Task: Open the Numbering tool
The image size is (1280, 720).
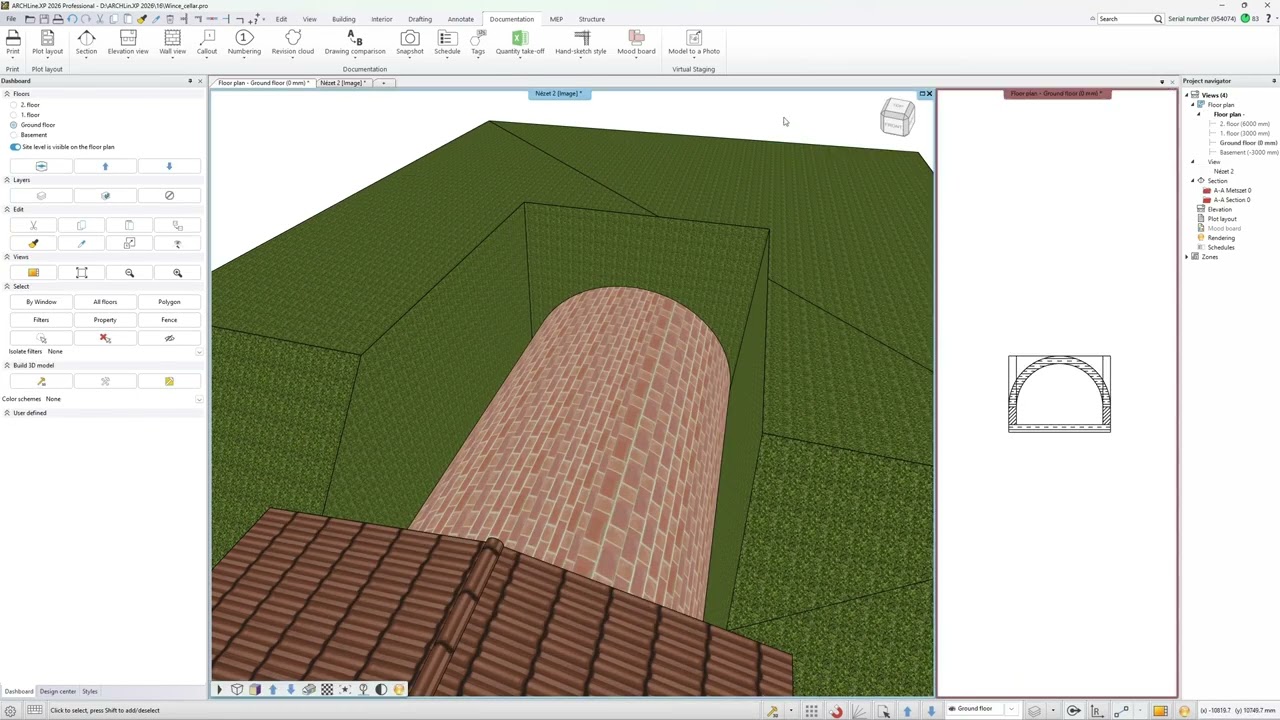Action: tap(244, 42)
